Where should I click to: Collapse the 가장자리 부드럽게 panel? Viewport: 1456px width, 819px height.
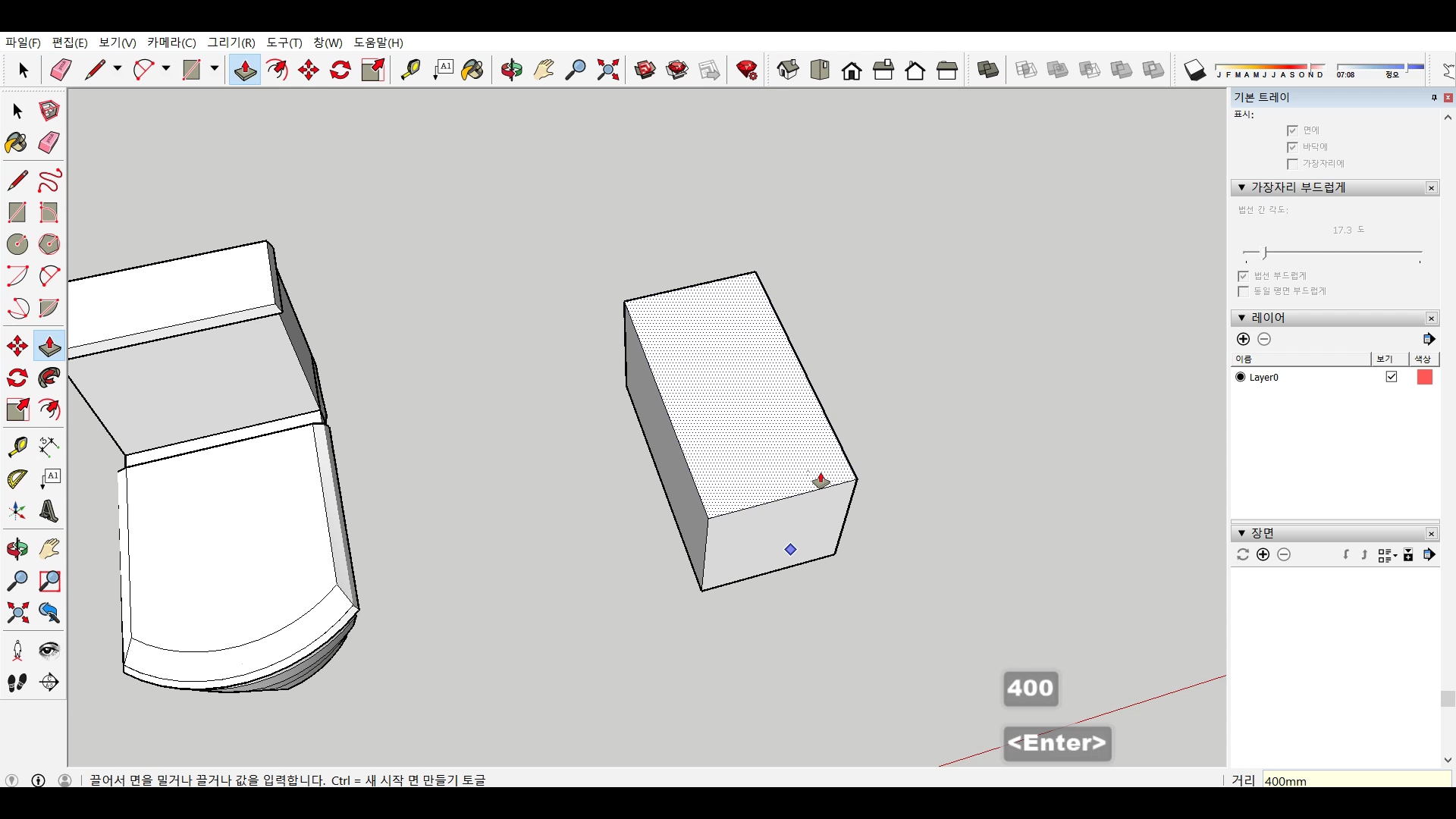click(1241, 187)
